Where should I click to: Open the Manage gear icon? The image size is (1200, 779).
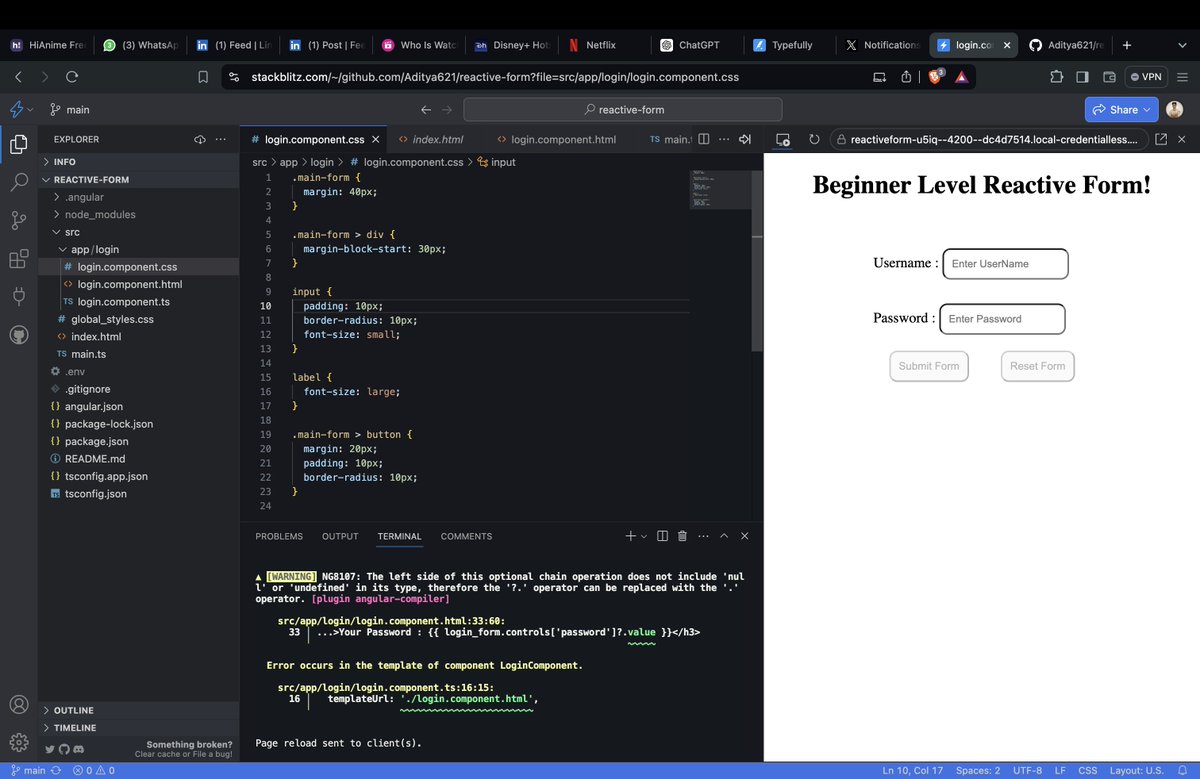(19, 742)
